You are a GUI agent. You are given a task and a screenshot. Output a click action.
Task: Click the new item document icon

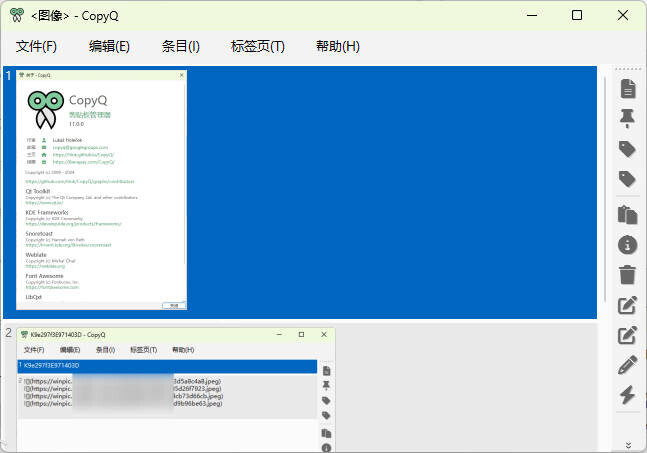628,89
